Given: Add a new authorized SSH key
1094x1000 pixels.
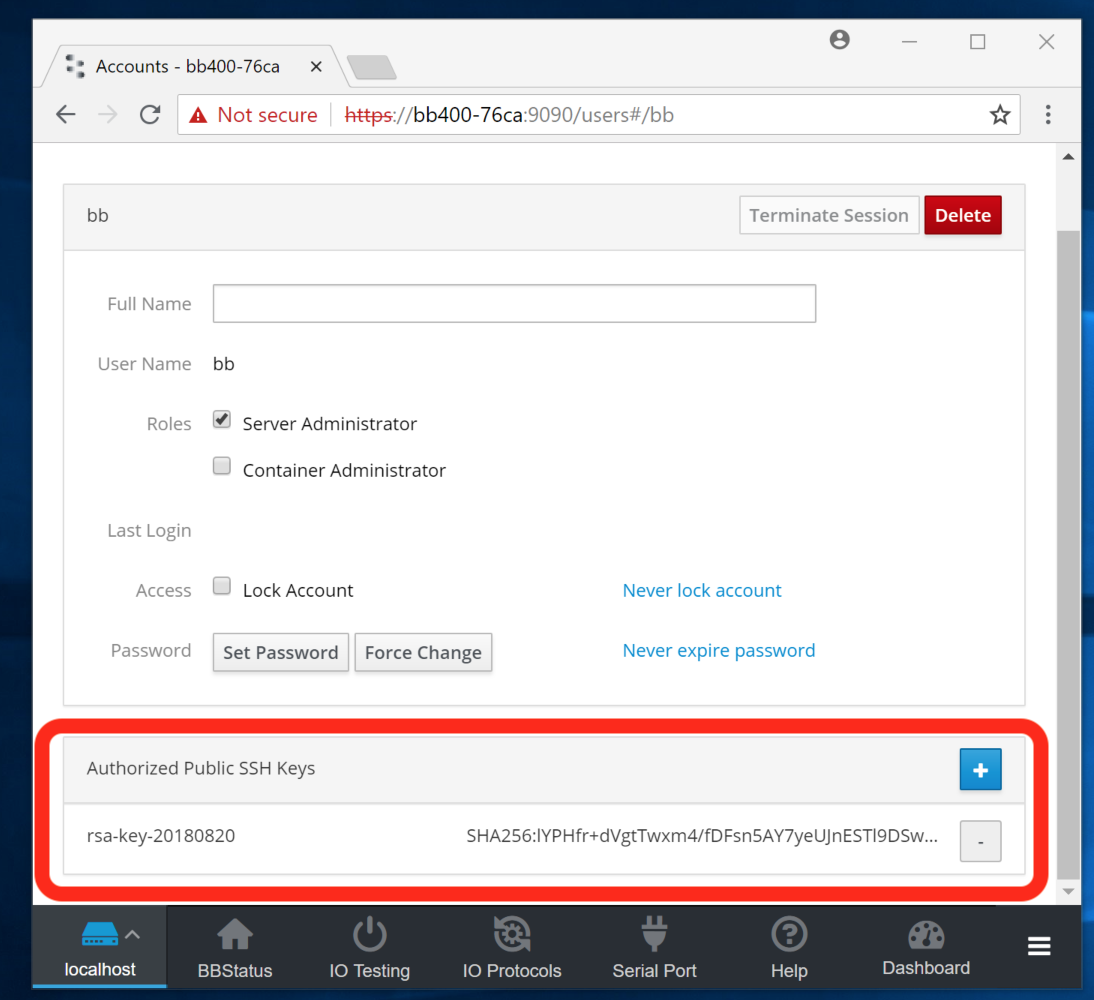Looking at the screenshot, I should click(980, 770).
